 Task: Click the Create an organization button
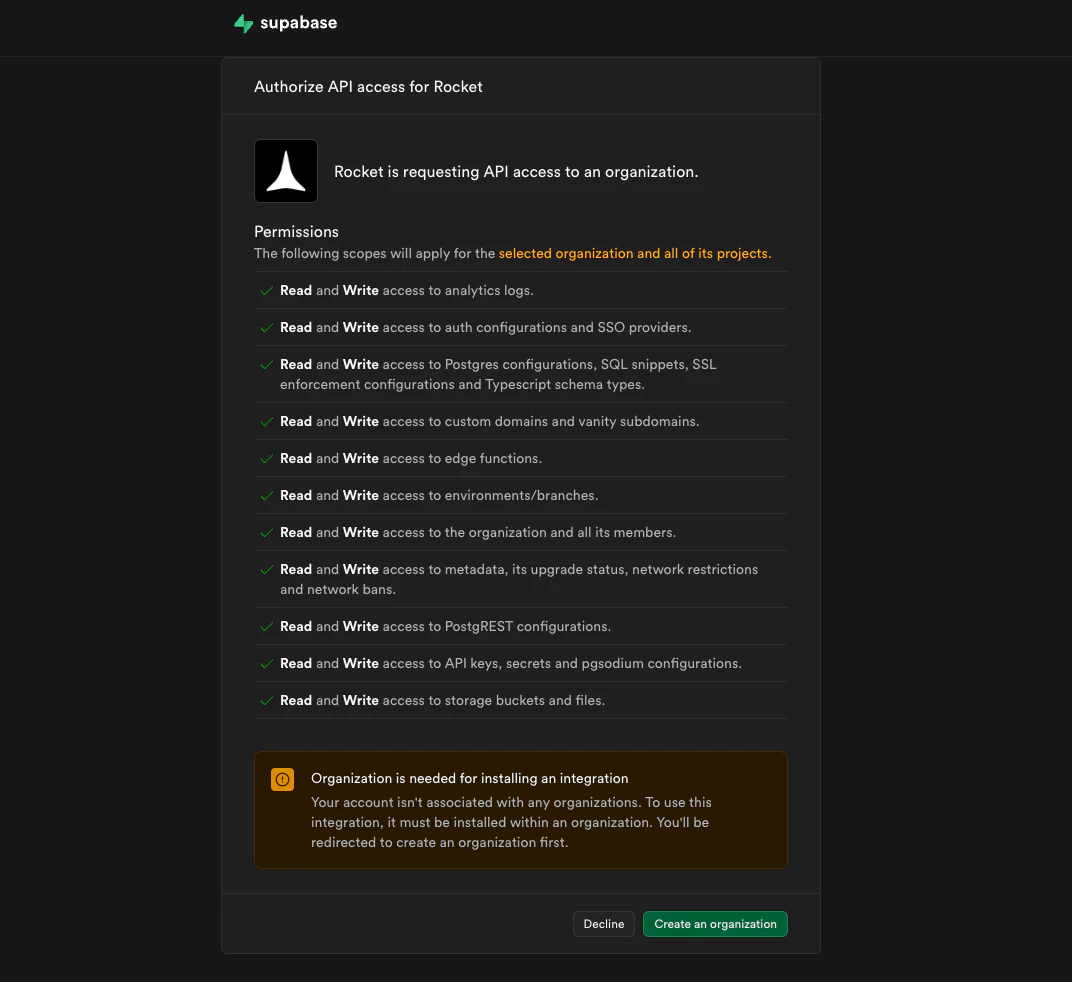(715, 923)
